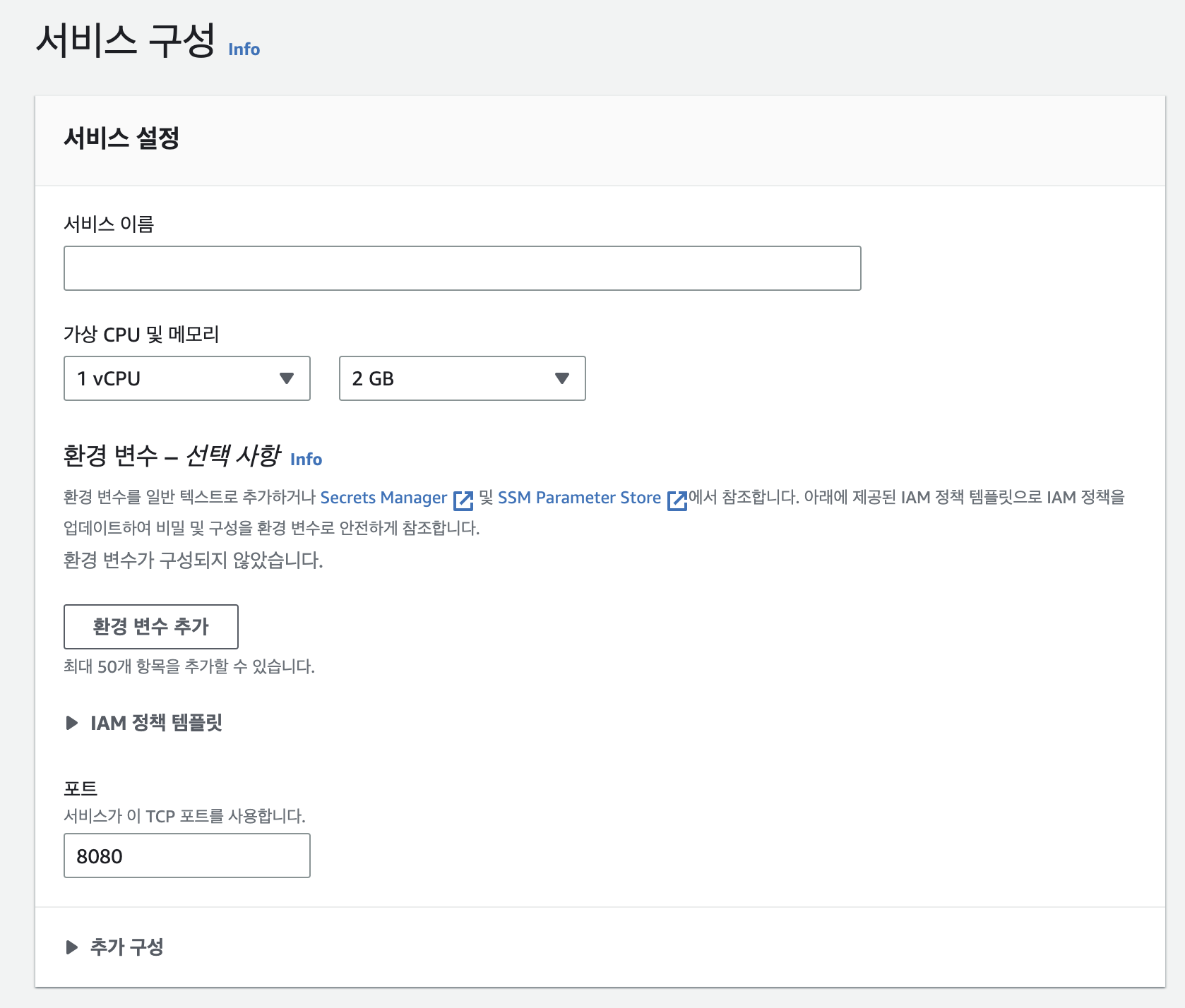Viewport: 1185px width, 1008px height.
Task: Click the 포트 field showing 8080
Action: (186, 856)
